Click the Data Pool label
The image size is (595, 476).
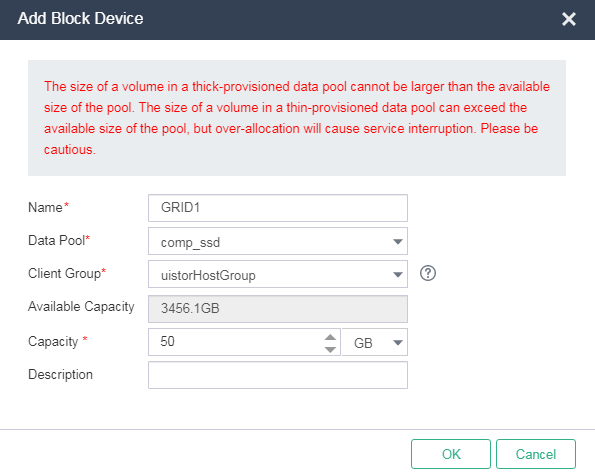tap(57, 241)
